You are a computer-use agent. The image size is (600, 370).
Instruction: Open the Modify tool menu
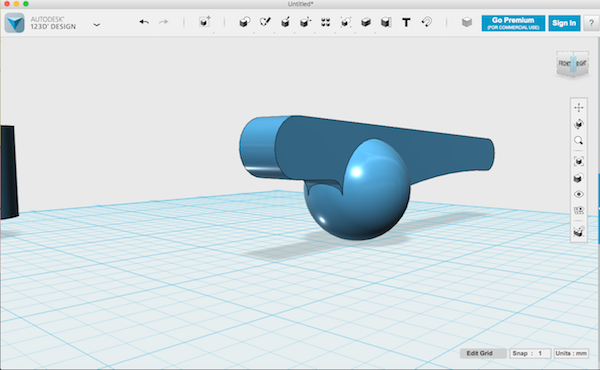click(x=305, y=22)
